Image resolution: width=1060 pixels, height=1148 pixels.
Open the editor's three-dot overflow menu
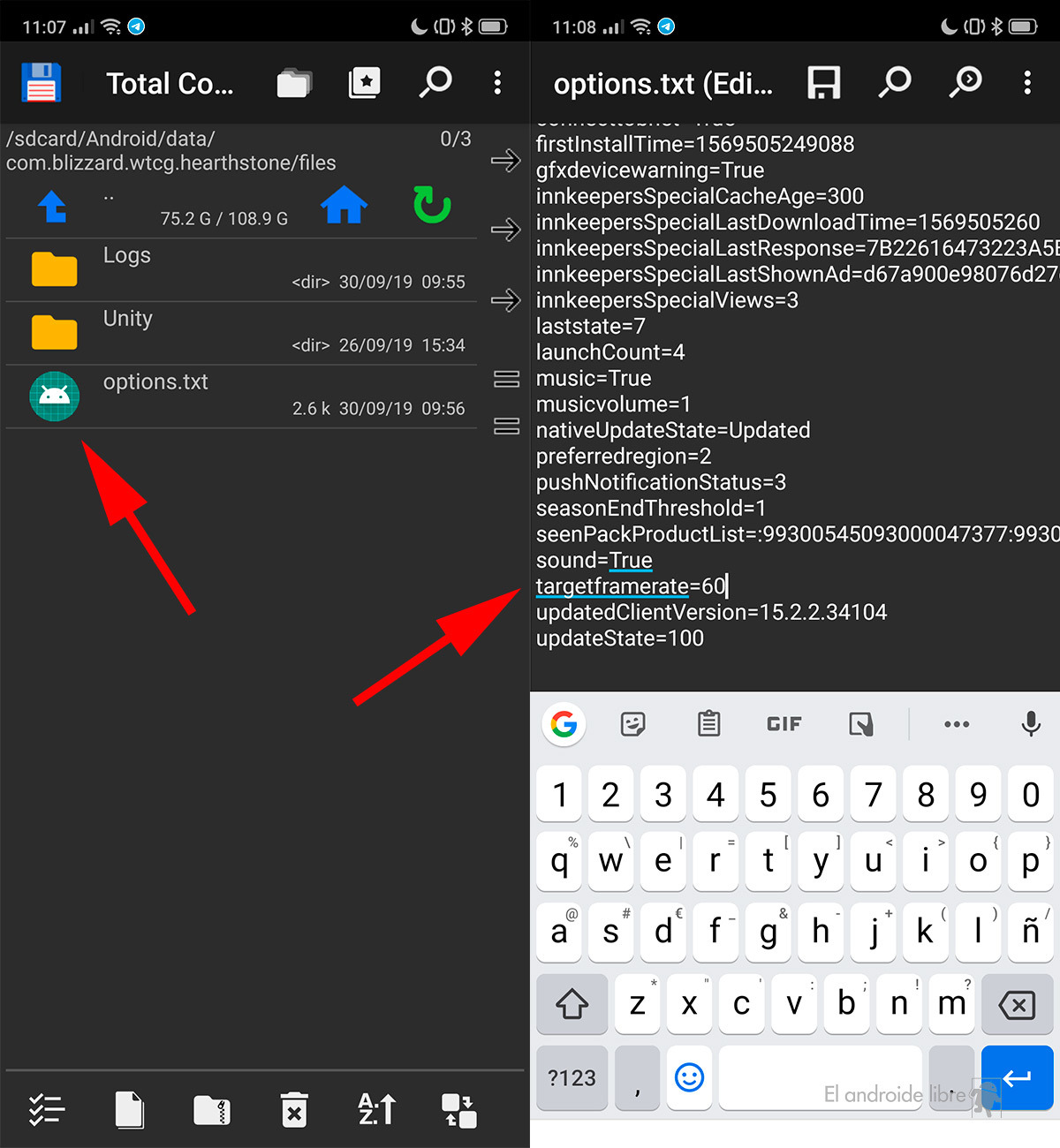tap(1027, 83)
